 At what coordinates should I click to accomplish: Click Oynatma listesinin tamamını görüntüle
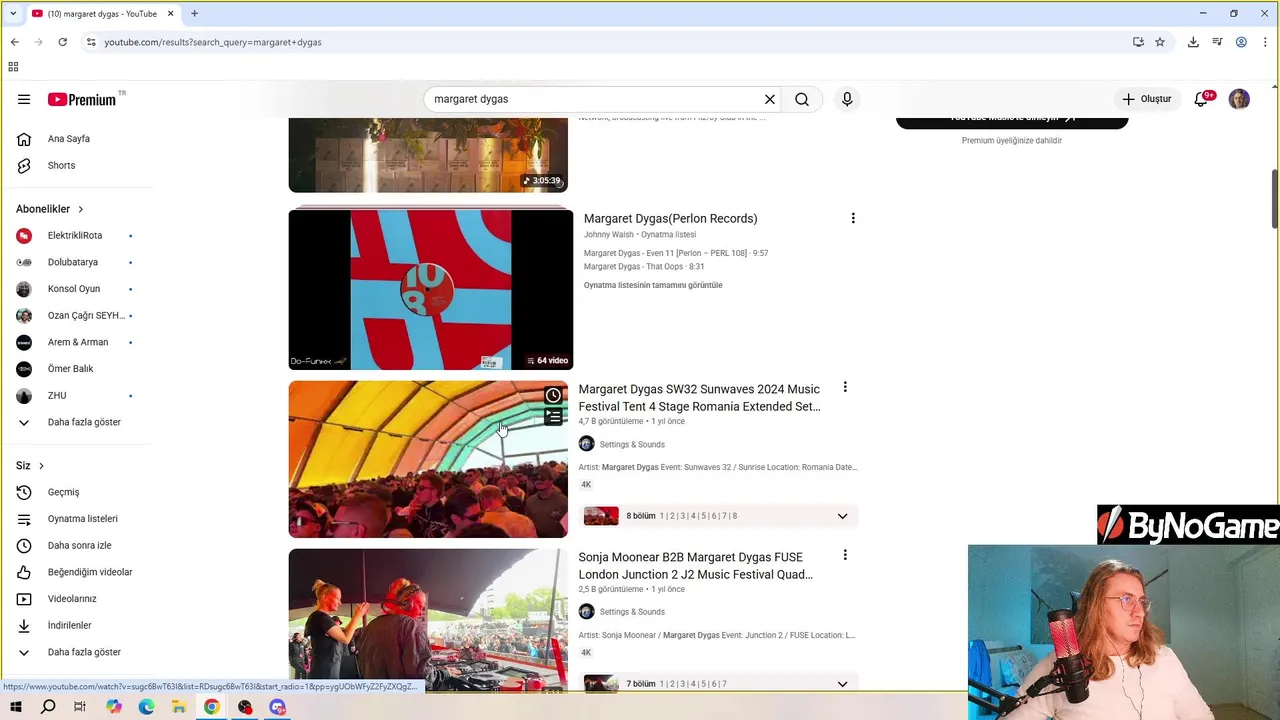(x=653, y=285)
